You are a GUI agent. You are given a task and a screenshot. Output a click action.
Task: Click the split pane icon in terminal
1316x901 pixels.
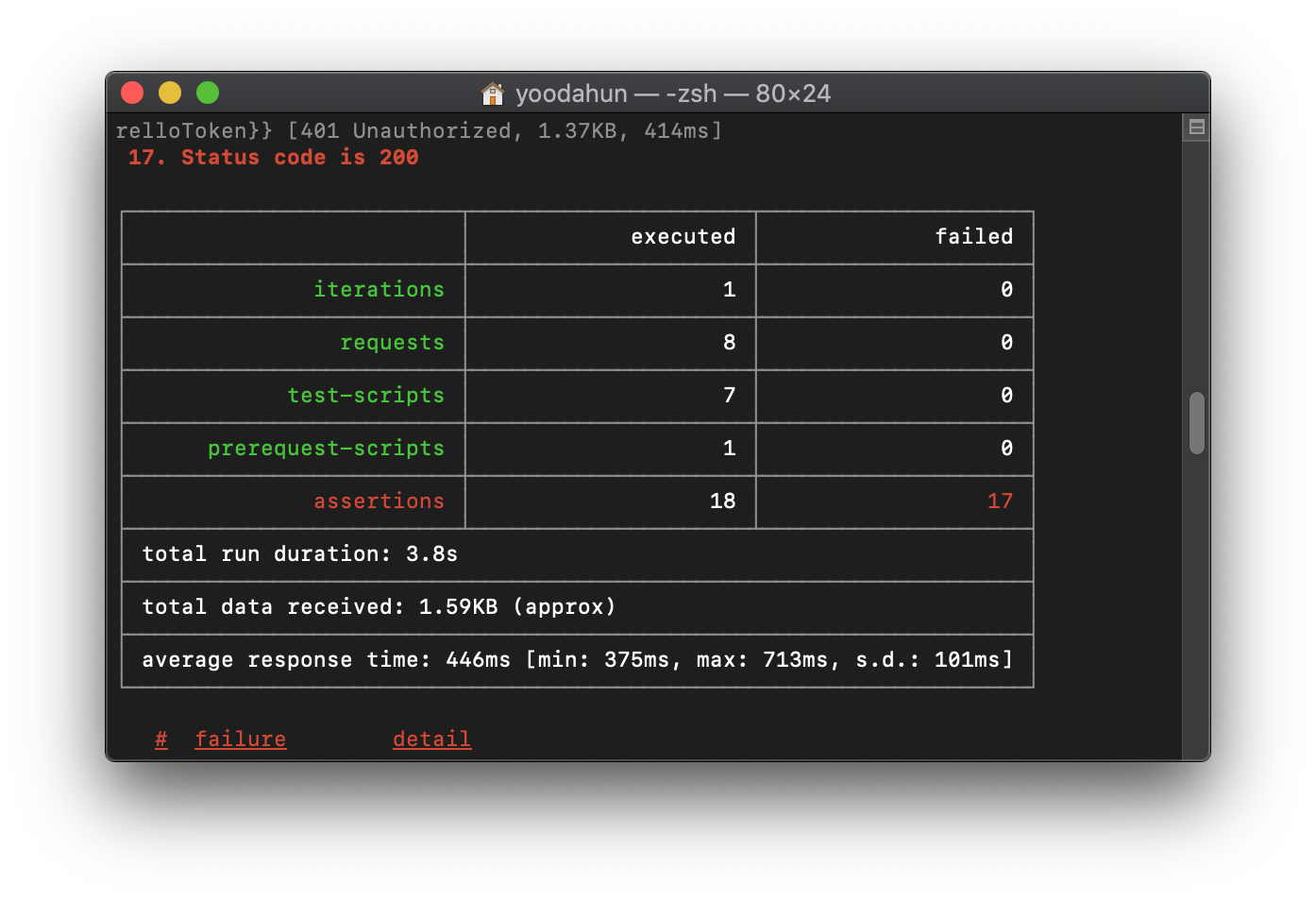pyautogui.click(x=1195, y=126)
